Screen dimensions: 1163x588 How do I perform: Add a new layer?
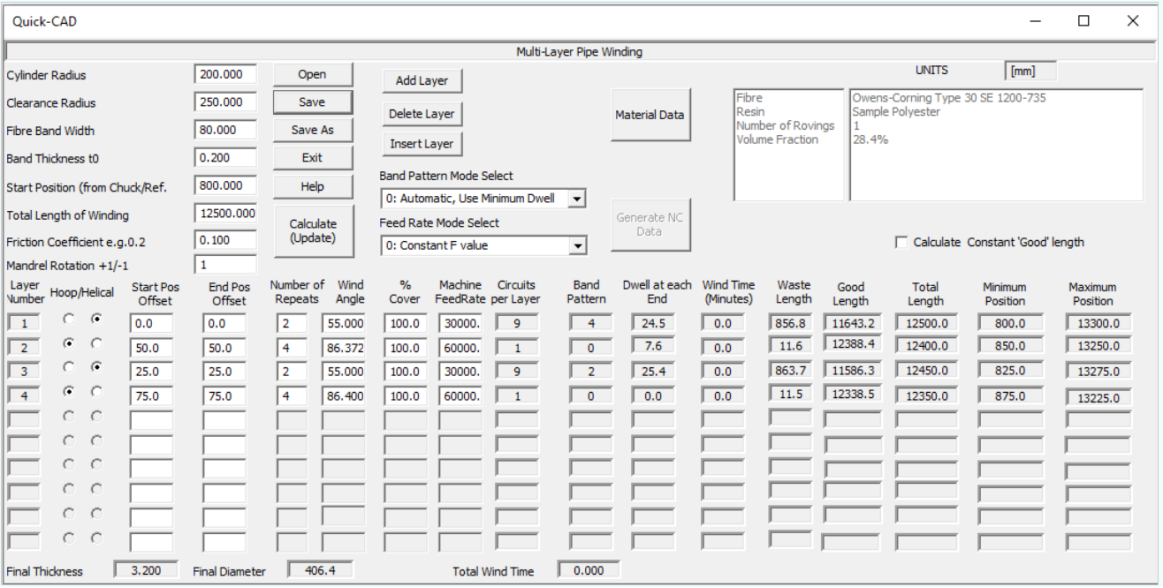click(422, 81)
